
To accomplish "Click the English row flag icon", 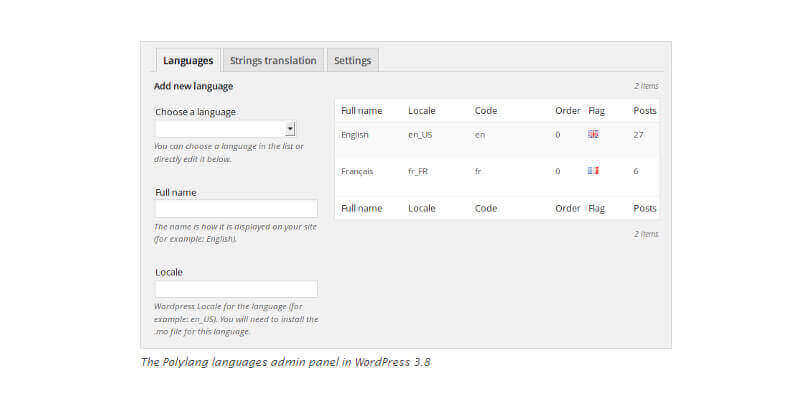I will (x=593, y=134).
